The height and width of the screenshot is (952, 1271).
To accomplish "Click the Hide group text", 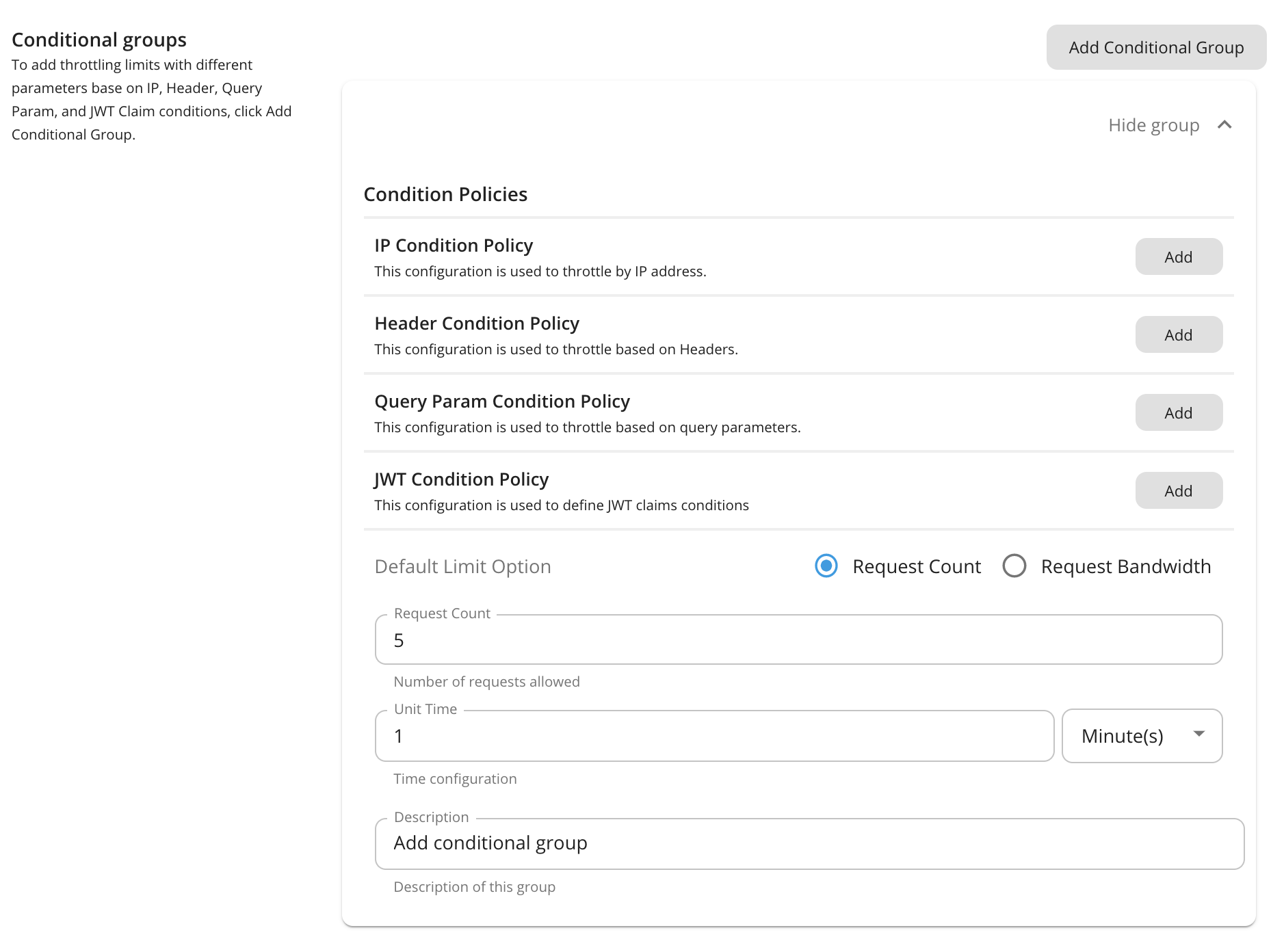I will point(1153,125).
